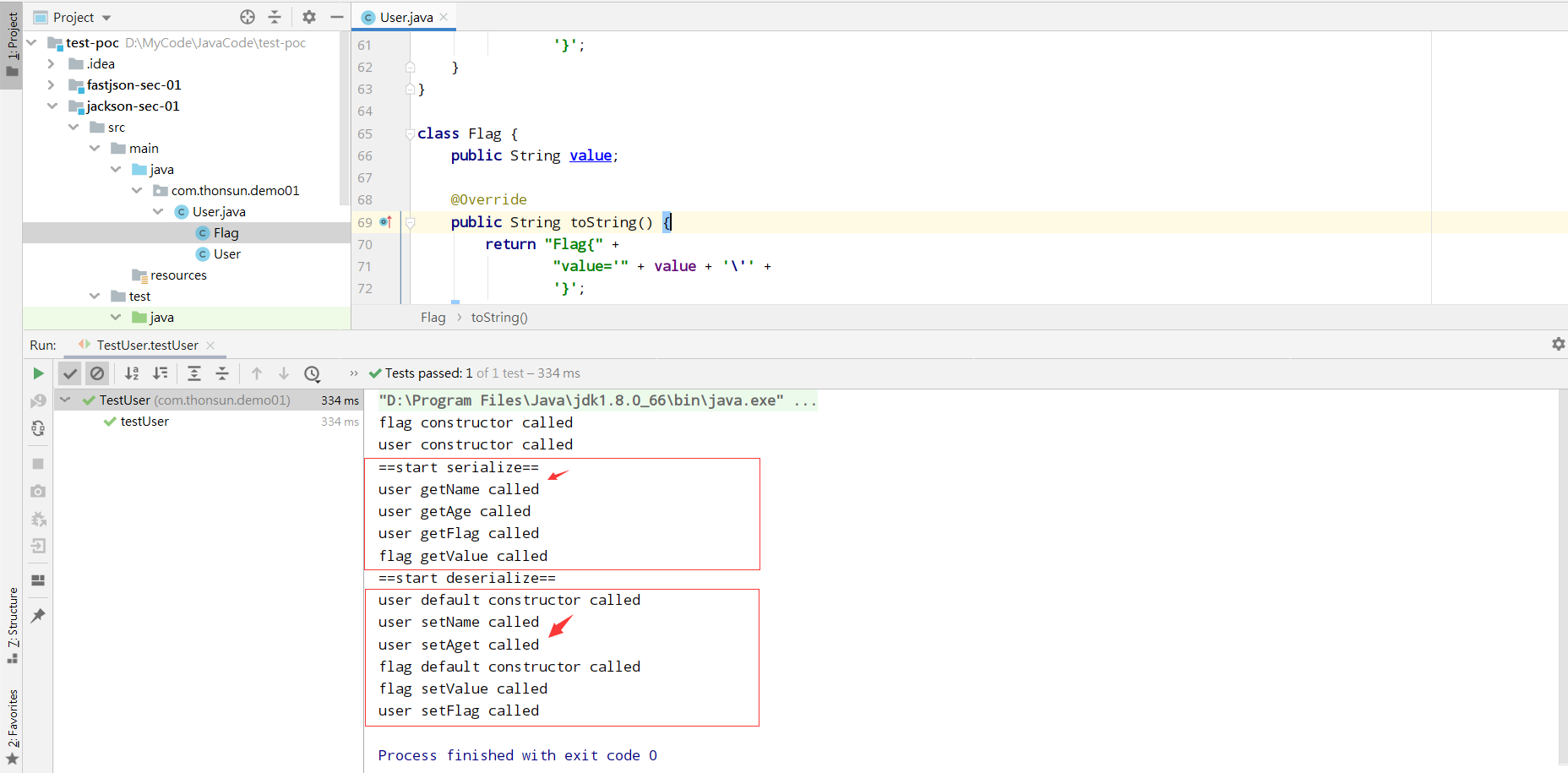
Task: Collapse the TestUser results node
Action: pos(65,400)
